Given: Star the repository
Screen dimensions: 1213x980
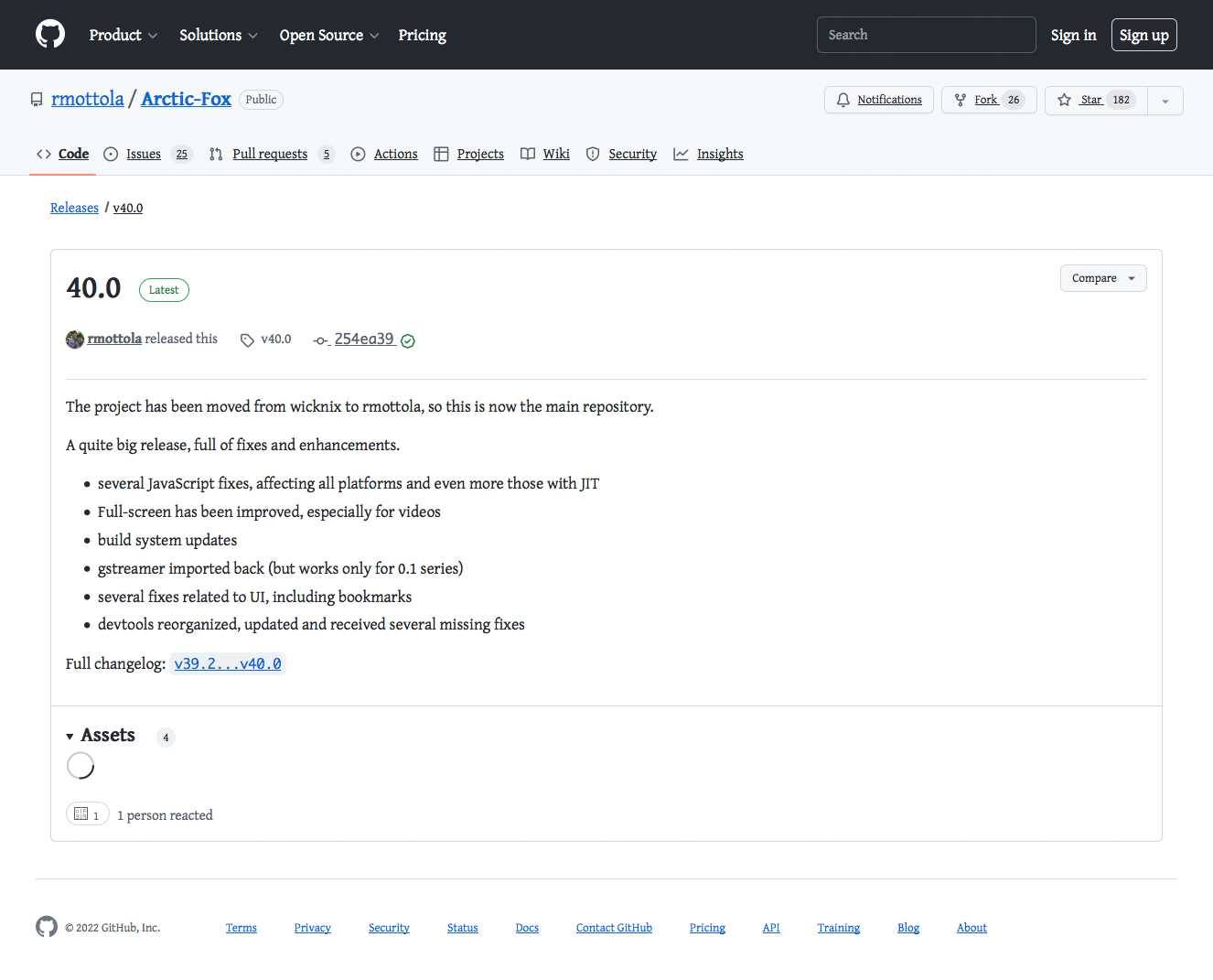Looking at the screenshot, I should coord(1096,100).
